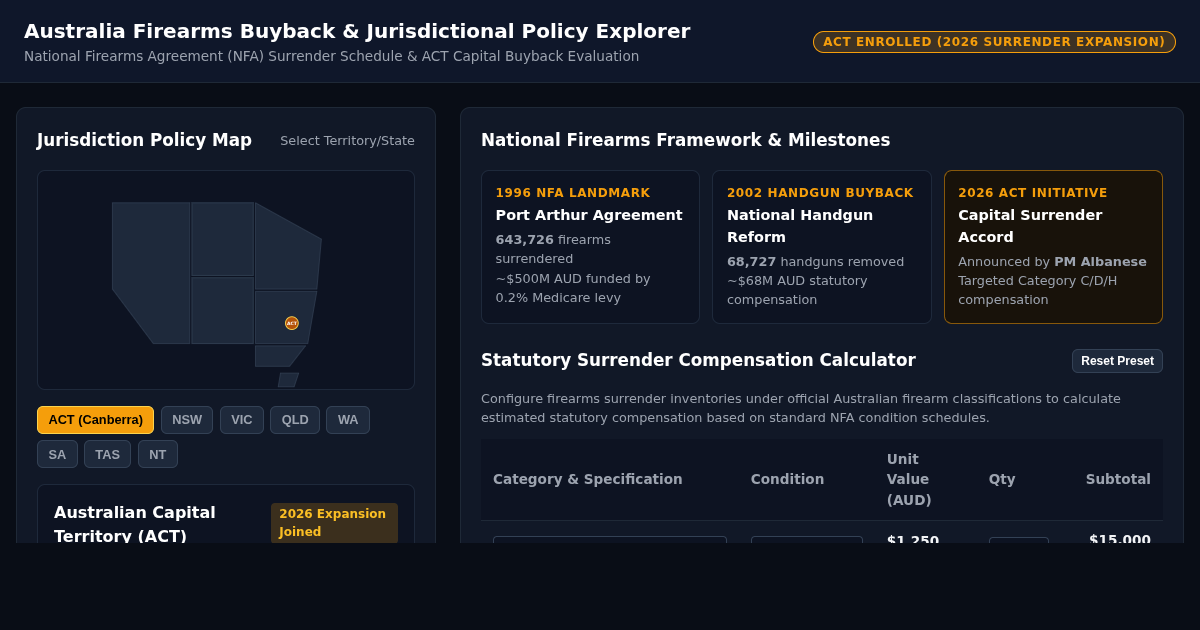Click the Jurisdiction Policy Map heading
1200x630 pixels.
coord(144,140)
